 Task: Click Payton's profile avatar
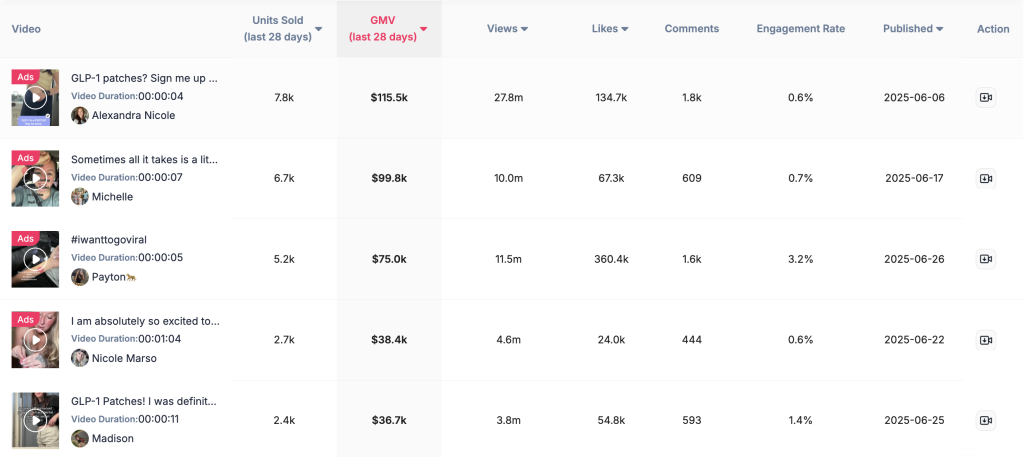(x=80, y=276)
